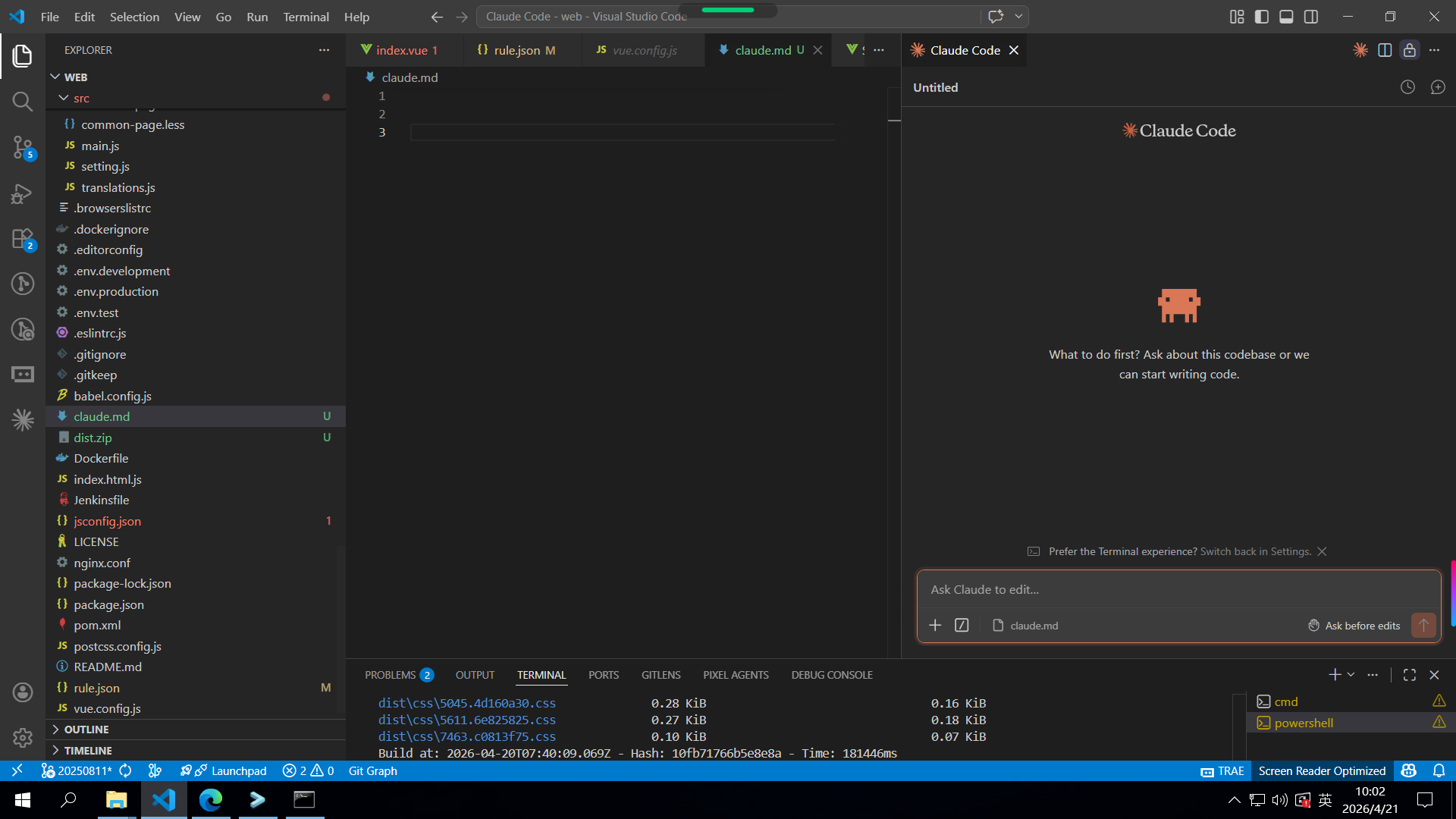
Task: Click the lock icon in Claude editor toolbar
Action: point(1410,50)
